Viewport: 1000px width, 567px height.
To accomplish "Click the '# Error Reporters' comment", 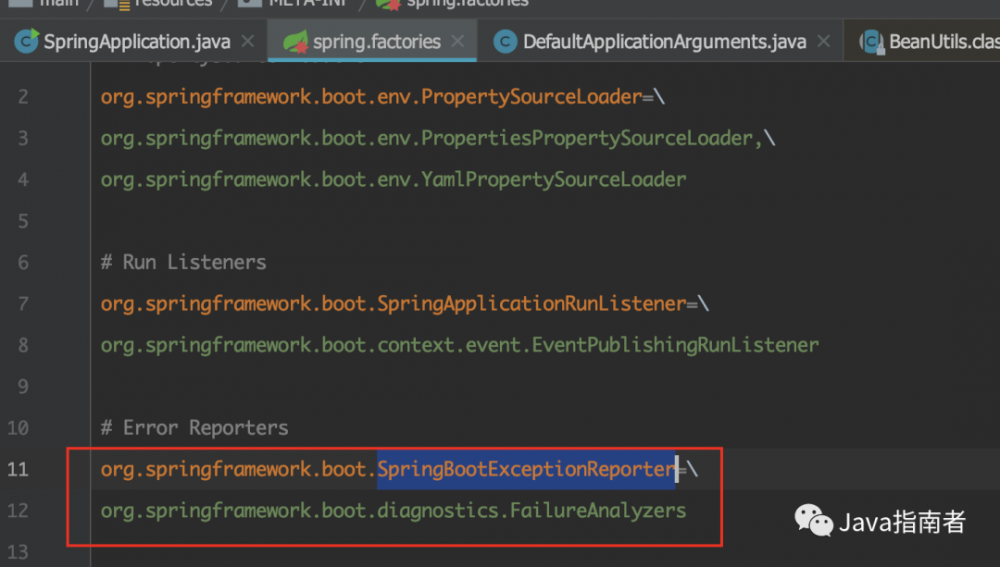I will (x=195, y=428).
